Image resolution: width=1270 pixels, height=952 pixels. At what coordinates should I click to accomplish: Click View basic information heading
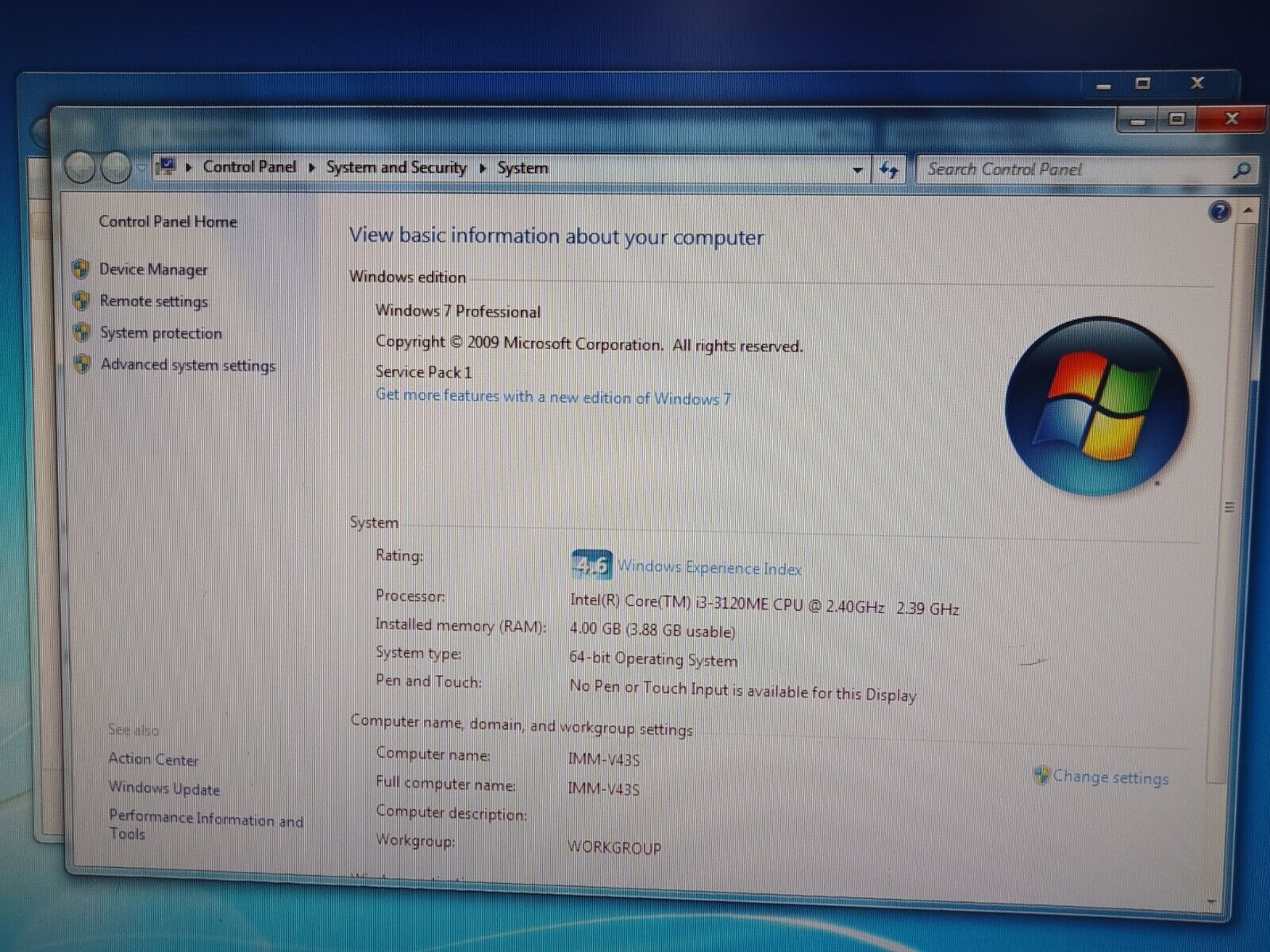[x=556, y=236]
